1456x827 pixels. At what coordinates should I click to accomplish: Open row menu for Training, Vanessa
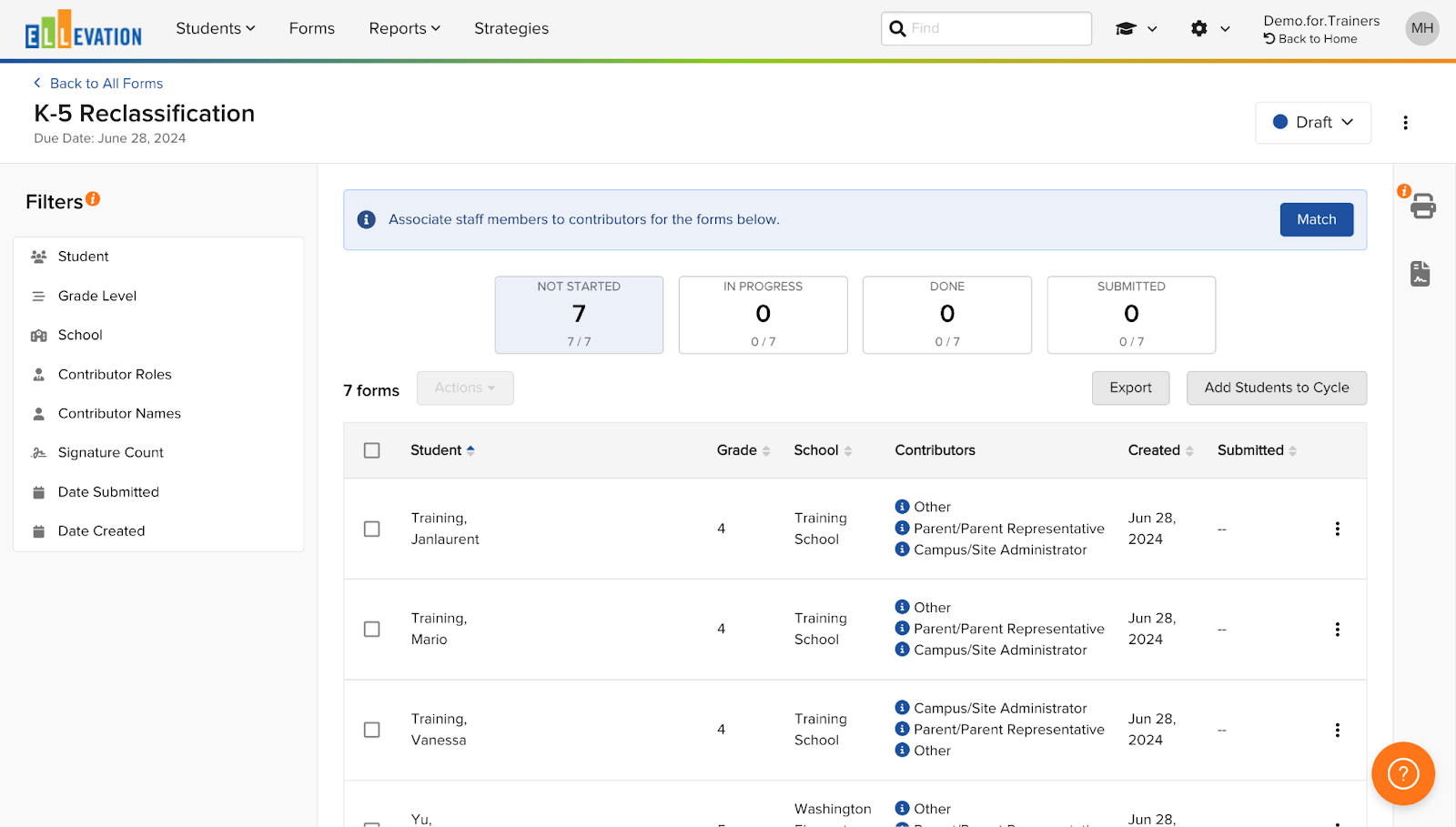click(1337, 730)
